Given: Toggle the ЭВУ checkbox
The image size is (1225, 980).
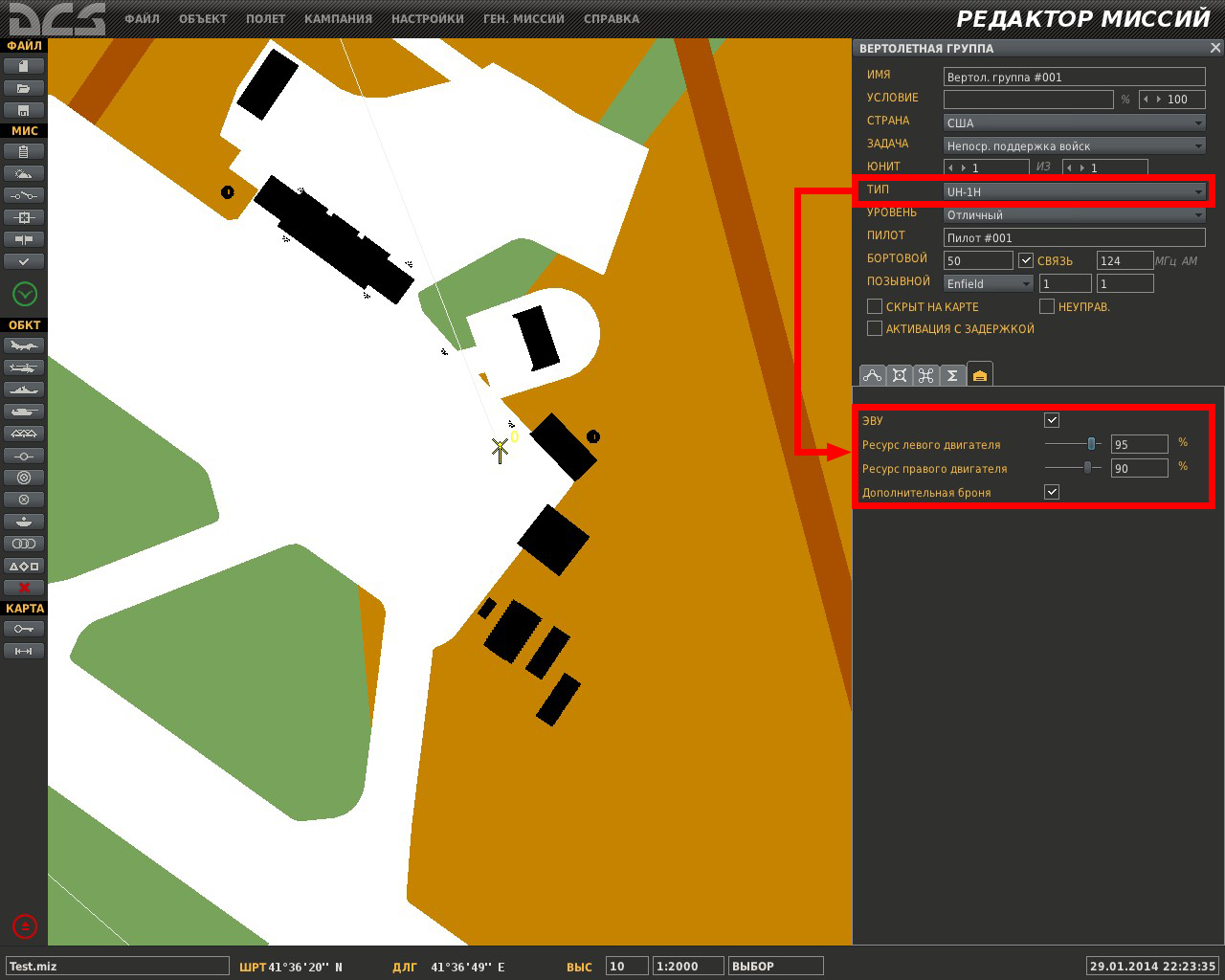Looking at the screenshot, I should pyautogui.click(x=1052, y=420).
